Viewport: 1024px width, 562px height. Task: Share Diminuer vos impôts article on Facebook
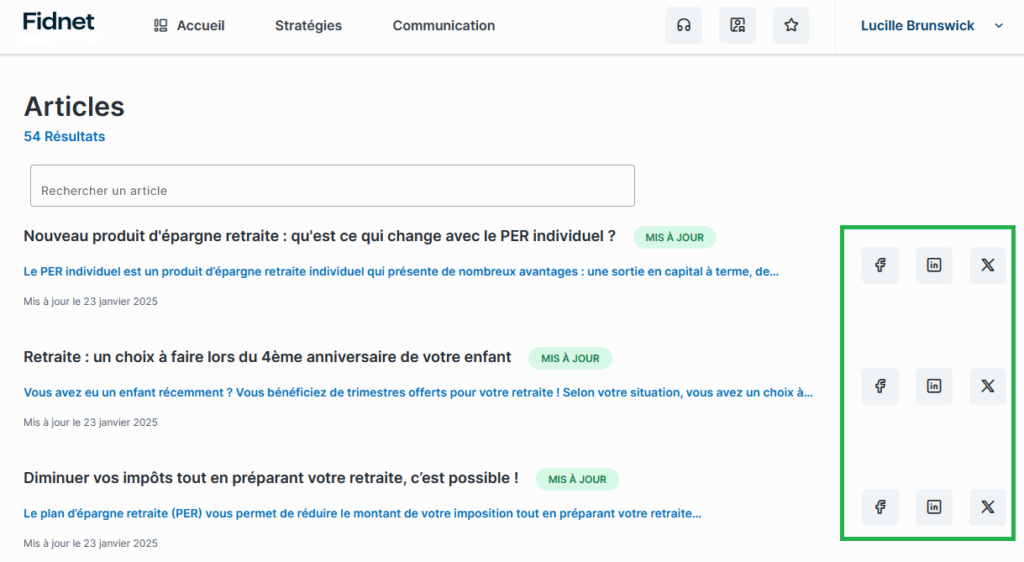(880, 507)
